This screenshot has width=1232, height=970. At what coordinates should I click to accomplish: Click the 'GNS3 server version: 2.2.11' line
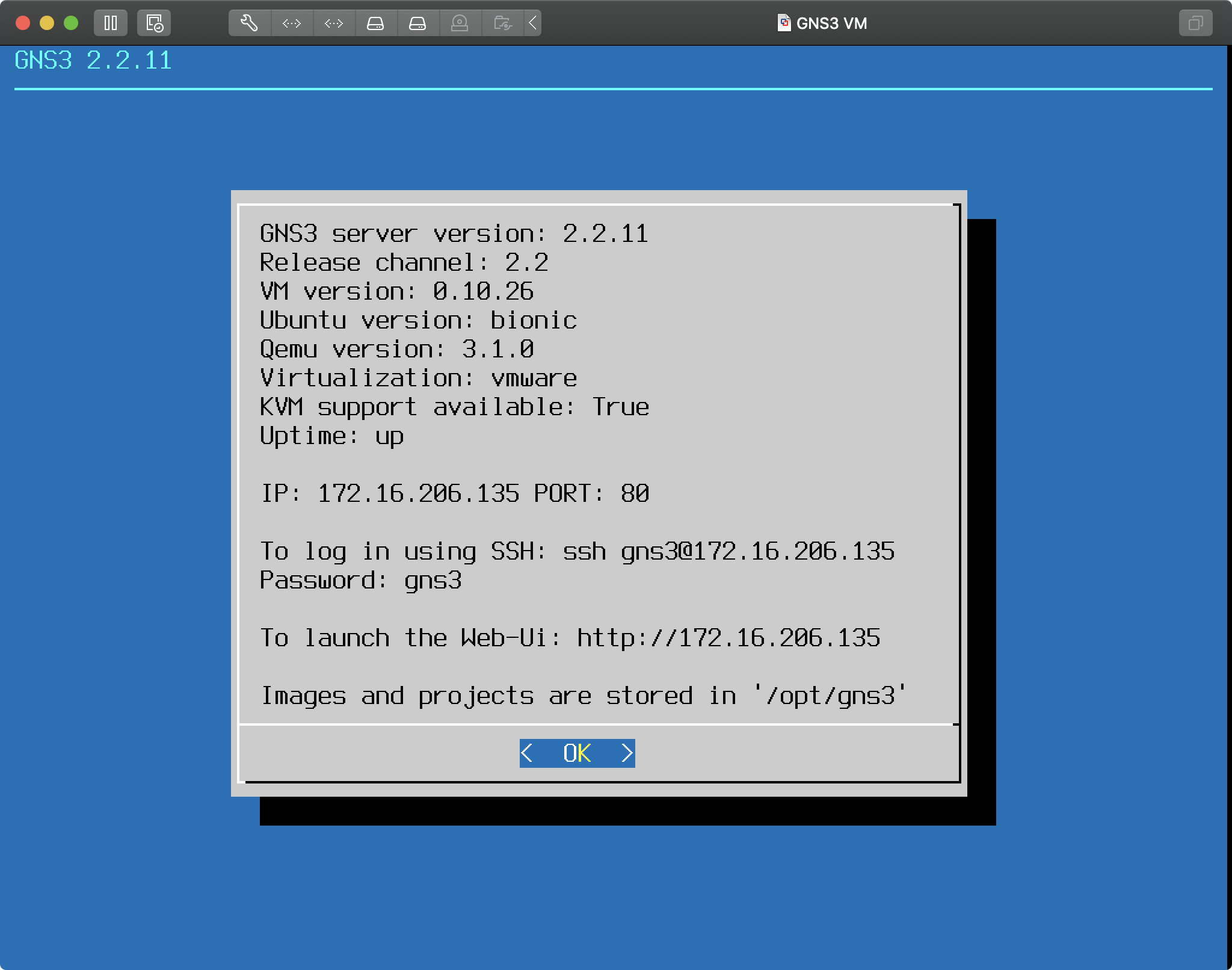click(454, 233)
